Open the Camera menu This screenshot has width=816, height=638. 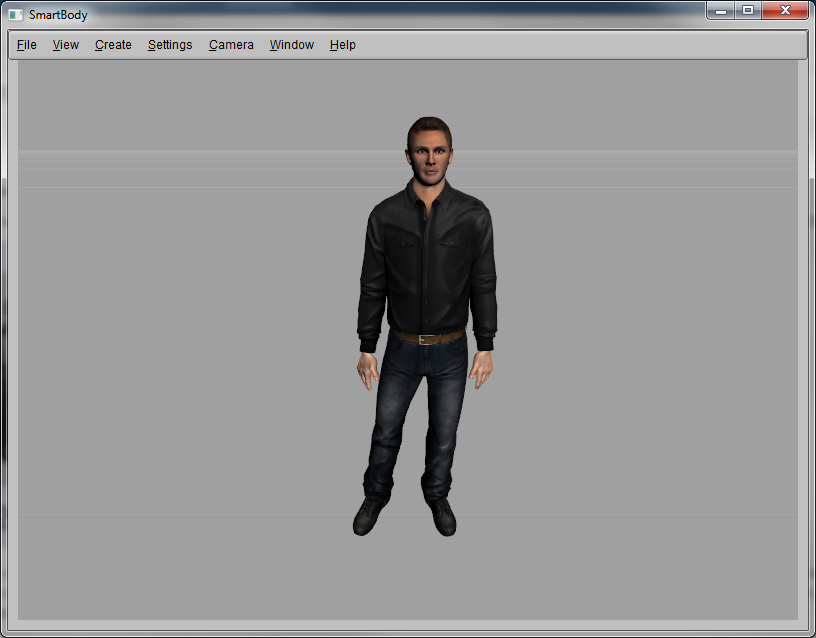(231, 45)
